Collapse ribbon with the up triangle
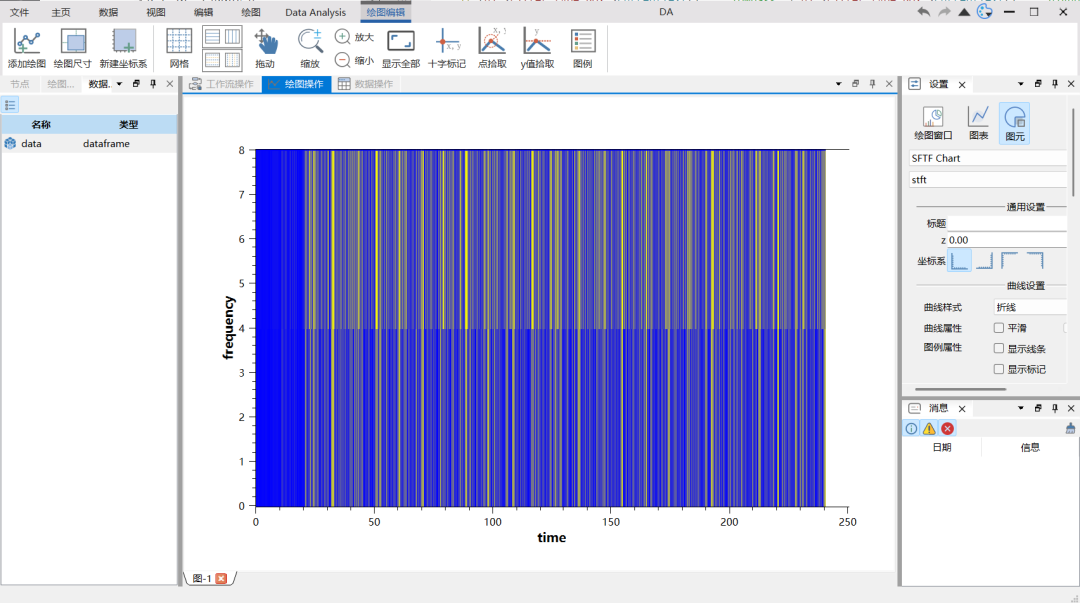This screenshot has height=603, width=1080. [964, 12]
